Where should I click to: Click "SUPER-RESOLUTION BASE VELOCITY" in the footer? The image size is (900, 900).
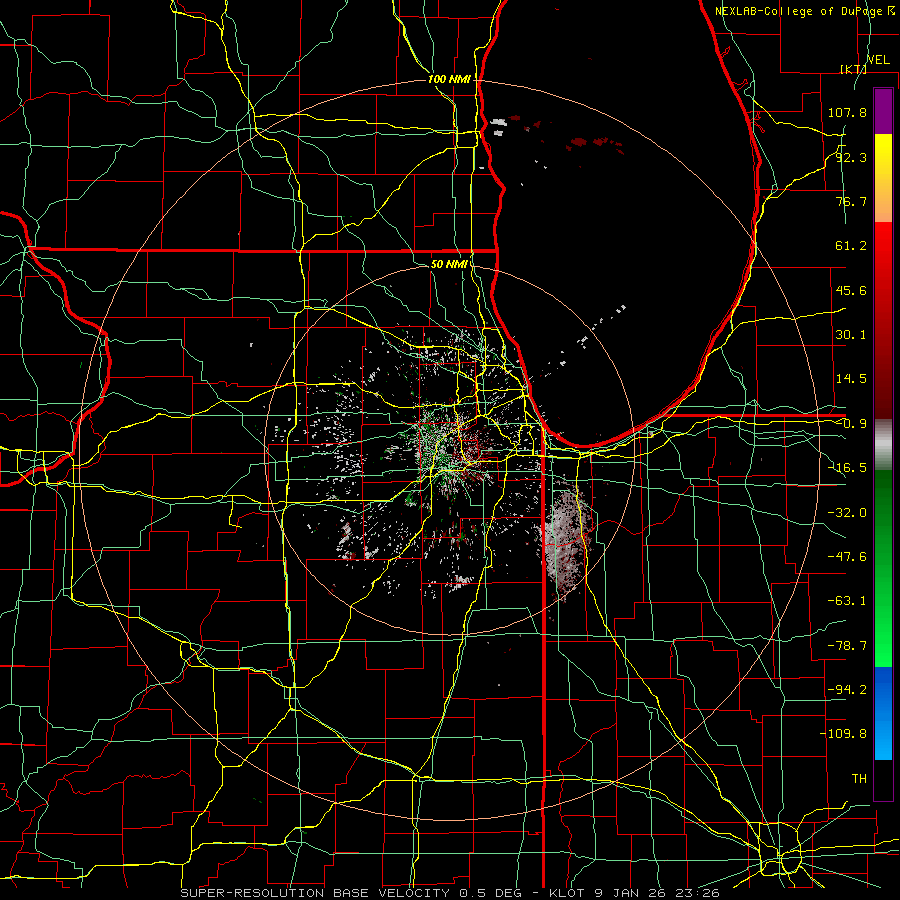[315, 893]
